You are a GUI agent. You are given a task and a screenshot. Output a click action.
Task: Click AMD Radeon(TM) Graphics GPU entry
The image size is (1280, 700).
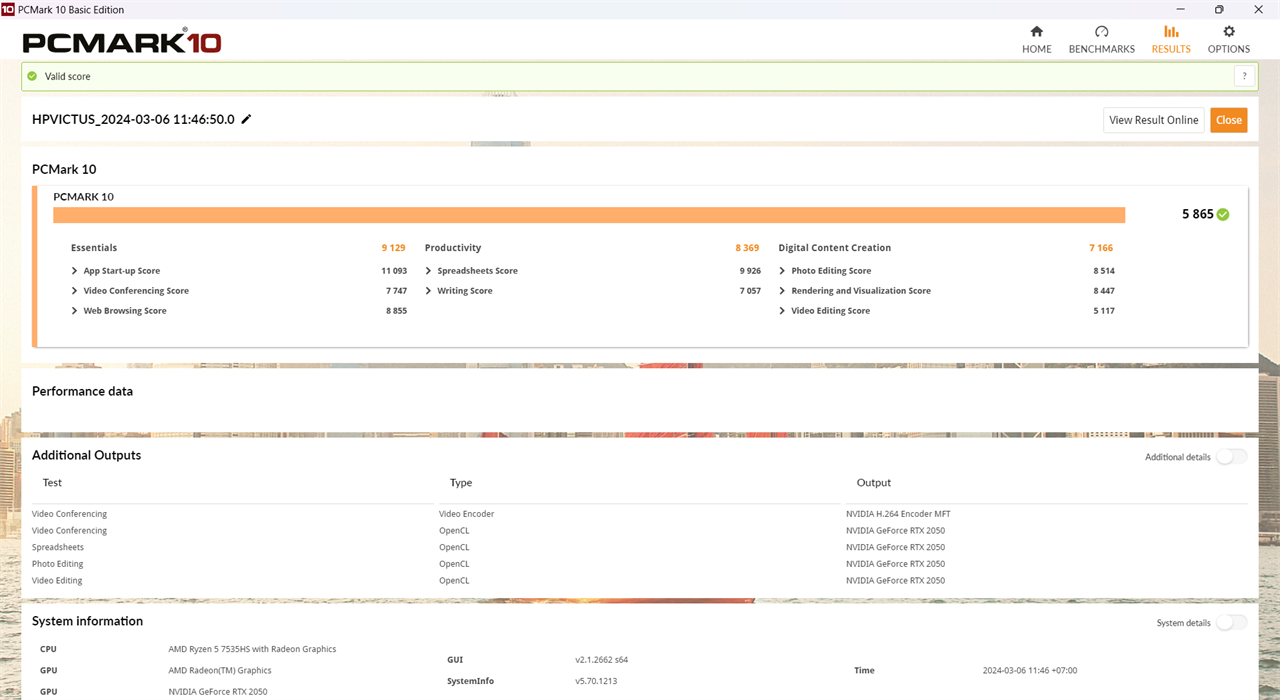220,670
